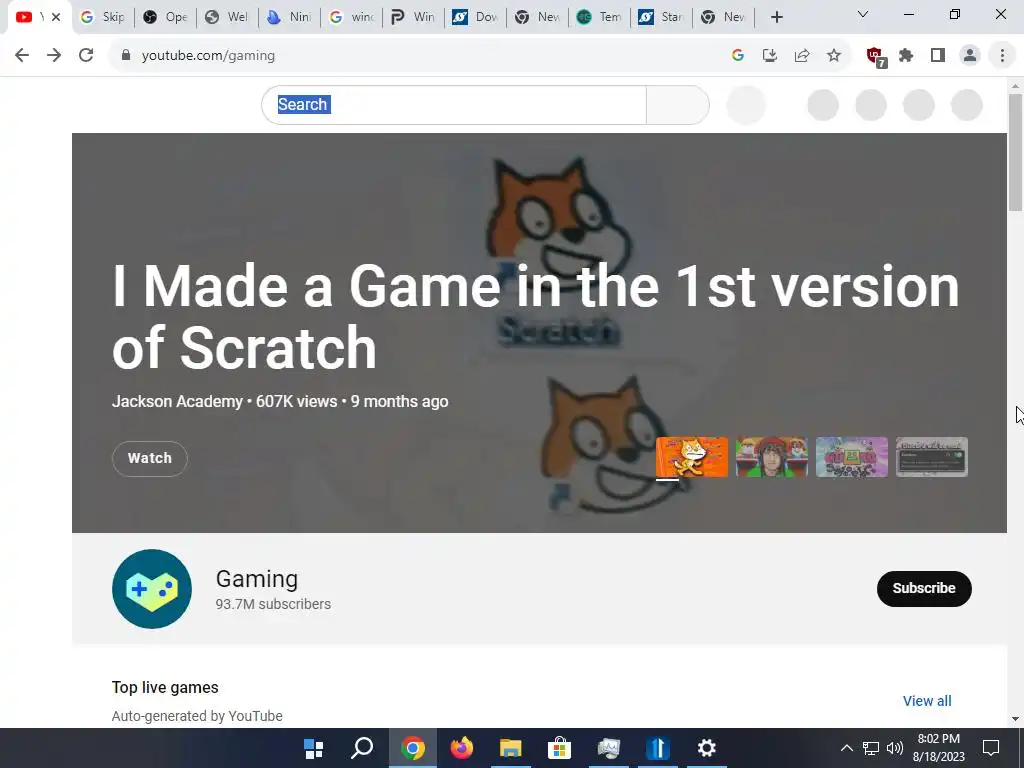Image resolution: width=1024 pixels, height=768 pixels.
Task: Click the Gaming channel avatar icon
Action: (152, 588)
